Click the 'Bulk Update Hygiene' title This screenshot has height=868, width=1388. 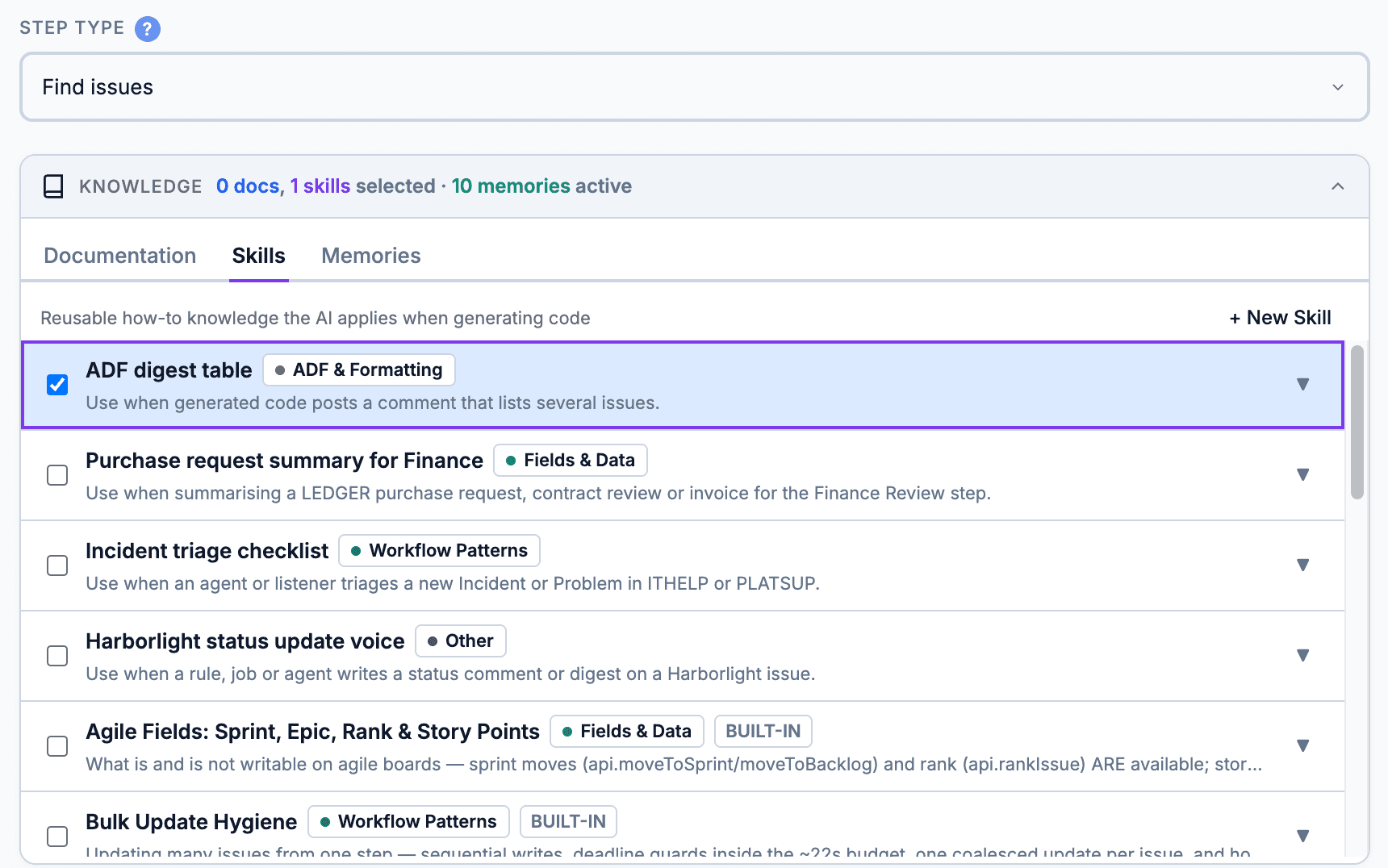point(191,822)
